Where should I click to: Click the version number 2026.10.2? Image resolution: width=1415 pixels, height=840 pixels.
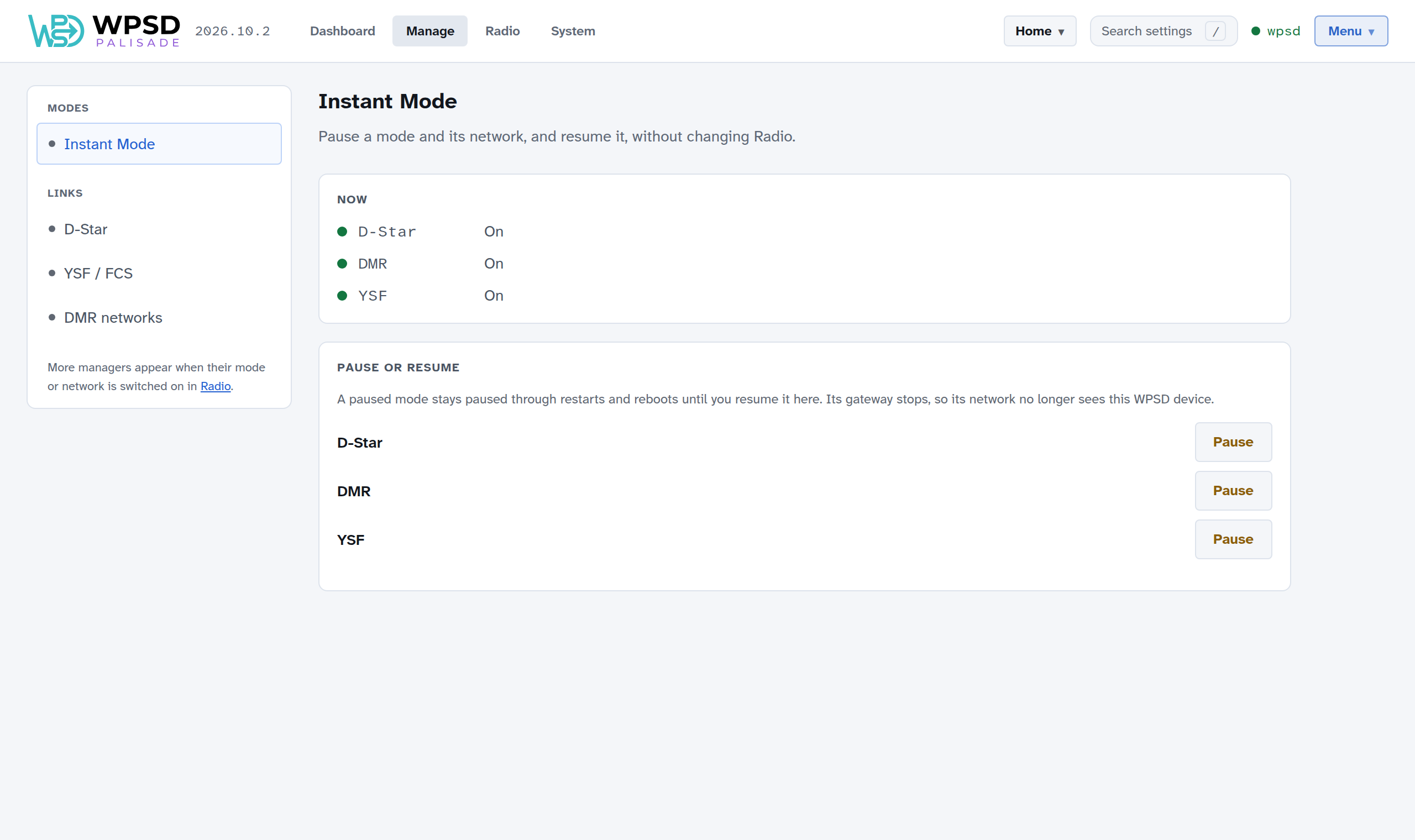[233, 31]
